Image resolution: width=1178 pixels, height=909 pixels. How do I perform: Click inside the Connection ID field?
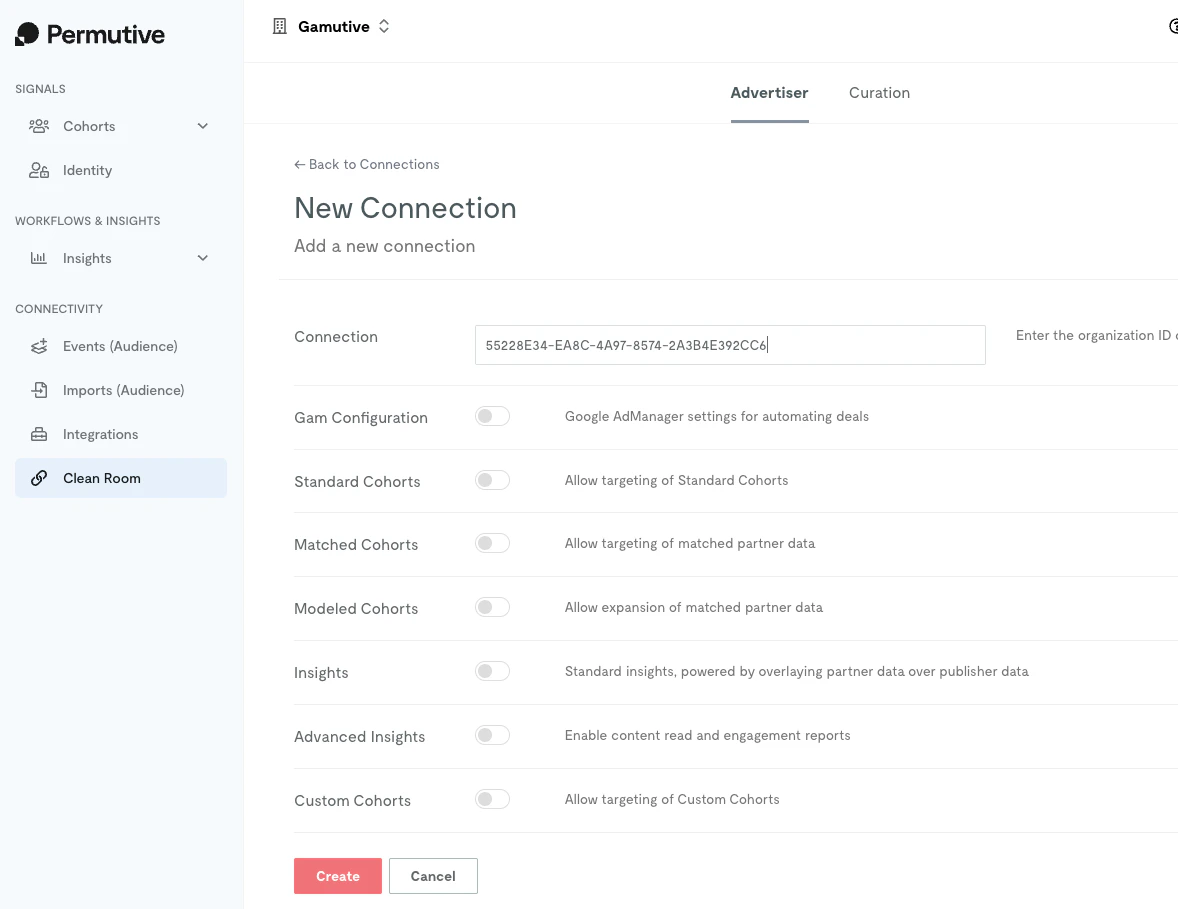point(729,344)
